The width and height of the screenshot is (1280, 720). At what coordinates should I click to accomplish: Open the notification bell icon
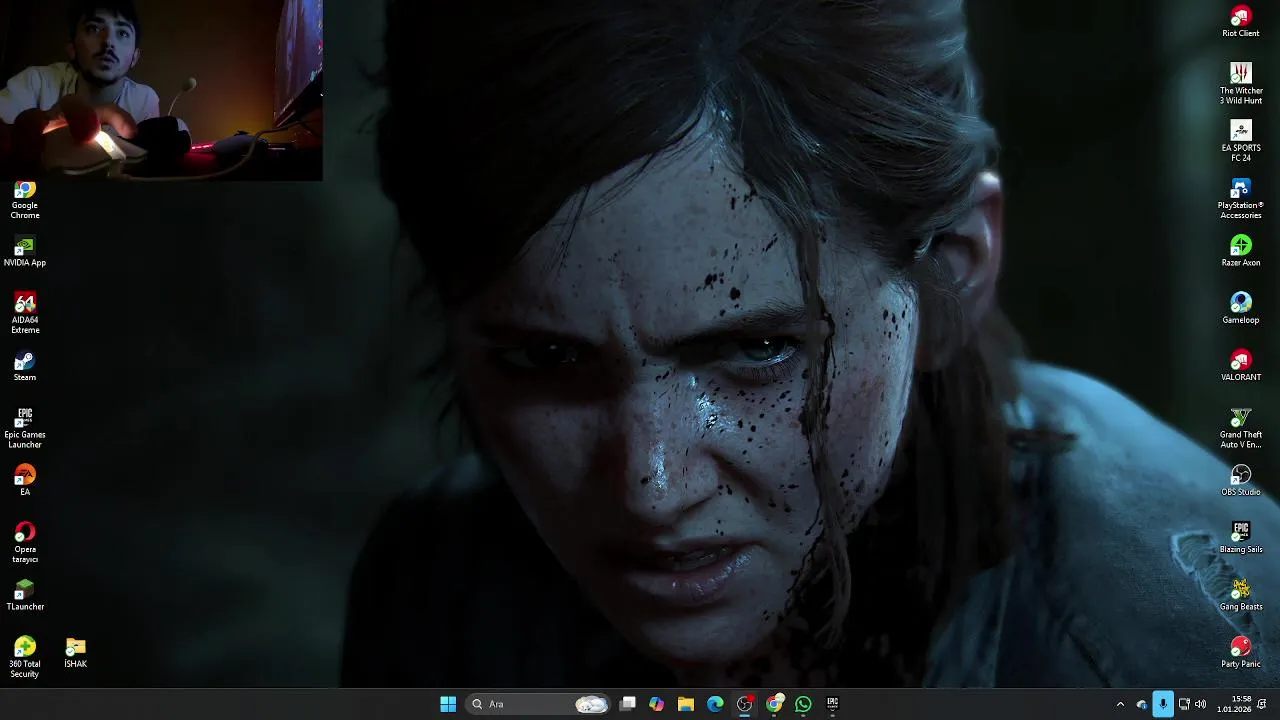tap(1262, 704)
